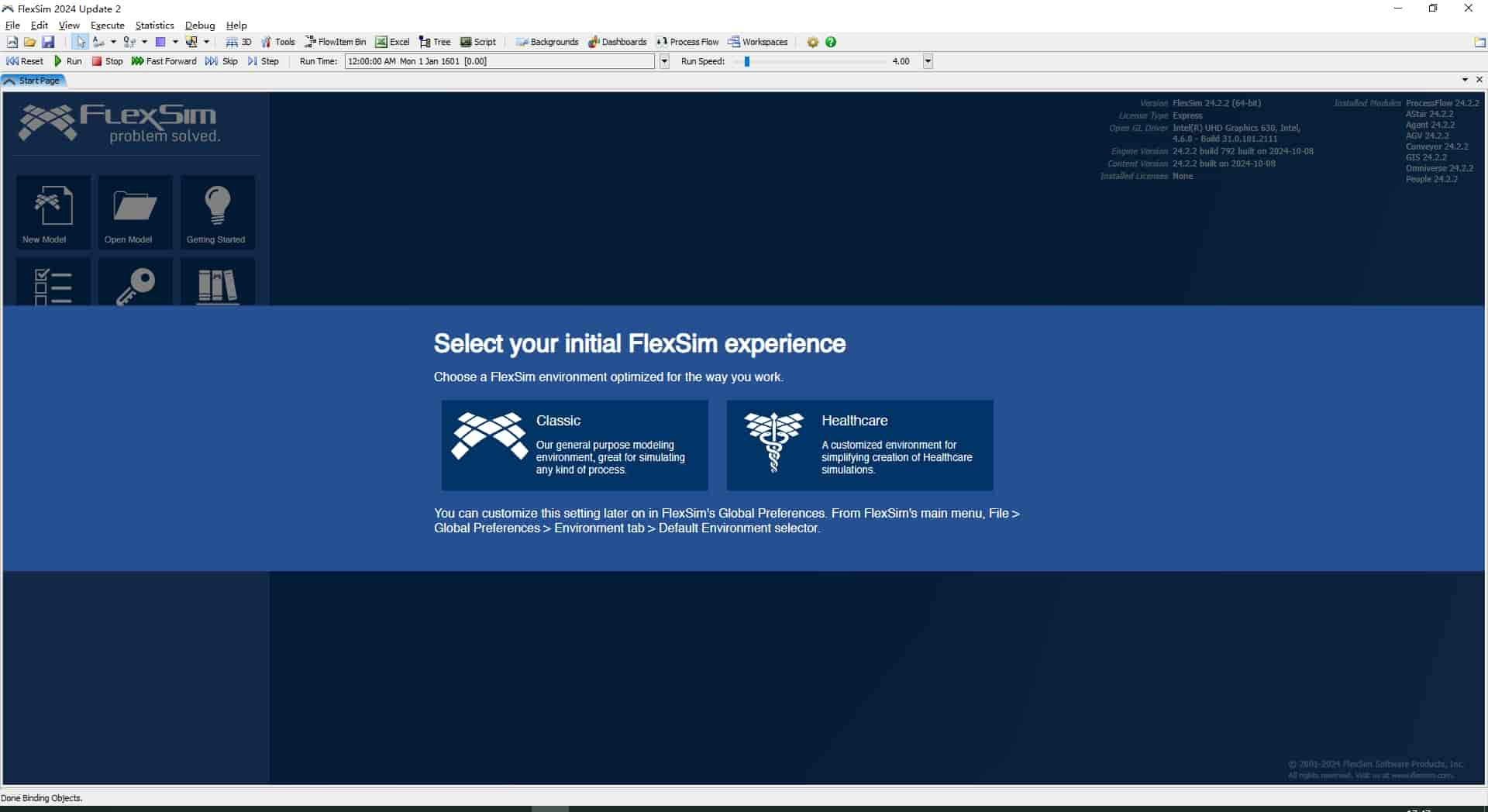Open the 3D view
Viewport: 1488px width, 812px height.
(x=239, y=42)
